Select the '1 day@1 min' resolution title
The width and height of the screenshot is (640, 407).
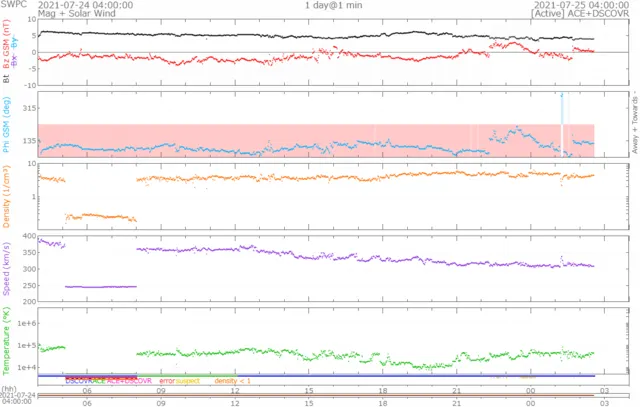[333, 5]
